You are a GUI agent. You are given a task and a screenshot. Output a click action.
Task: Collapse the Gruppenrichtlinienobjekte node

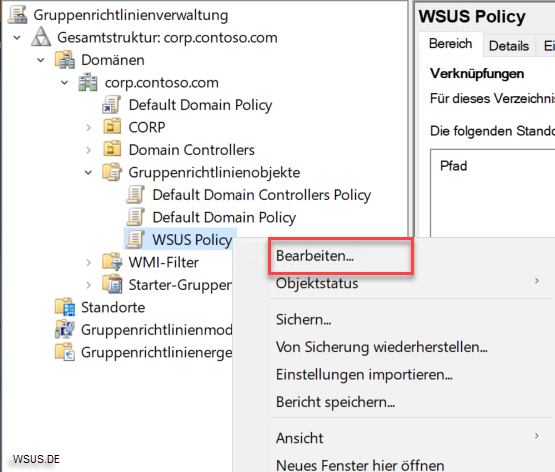(x=88, y=173)
